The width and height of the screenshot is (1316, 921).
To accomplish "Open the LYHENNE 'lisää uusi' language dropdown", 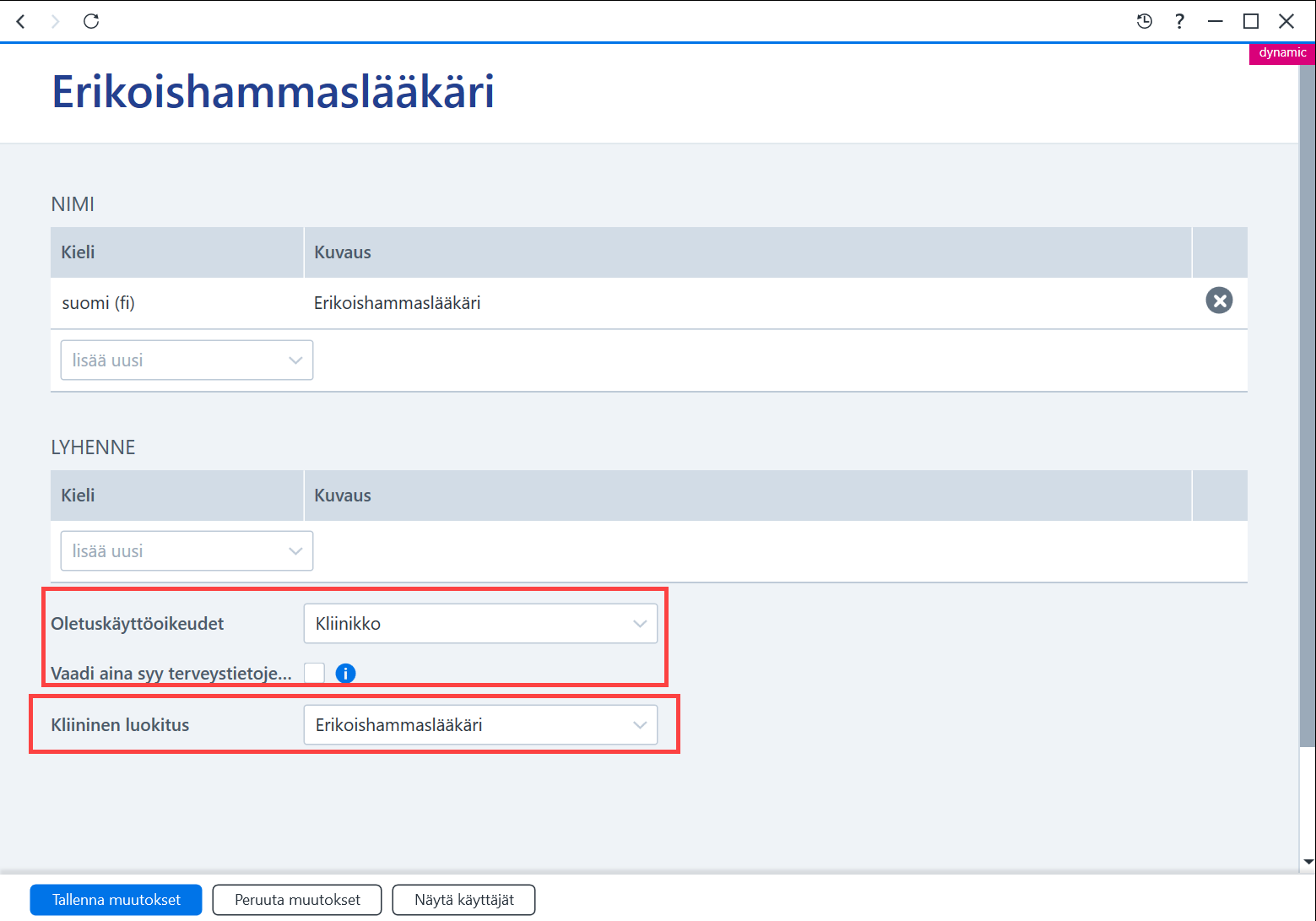I will pos(187,551).
